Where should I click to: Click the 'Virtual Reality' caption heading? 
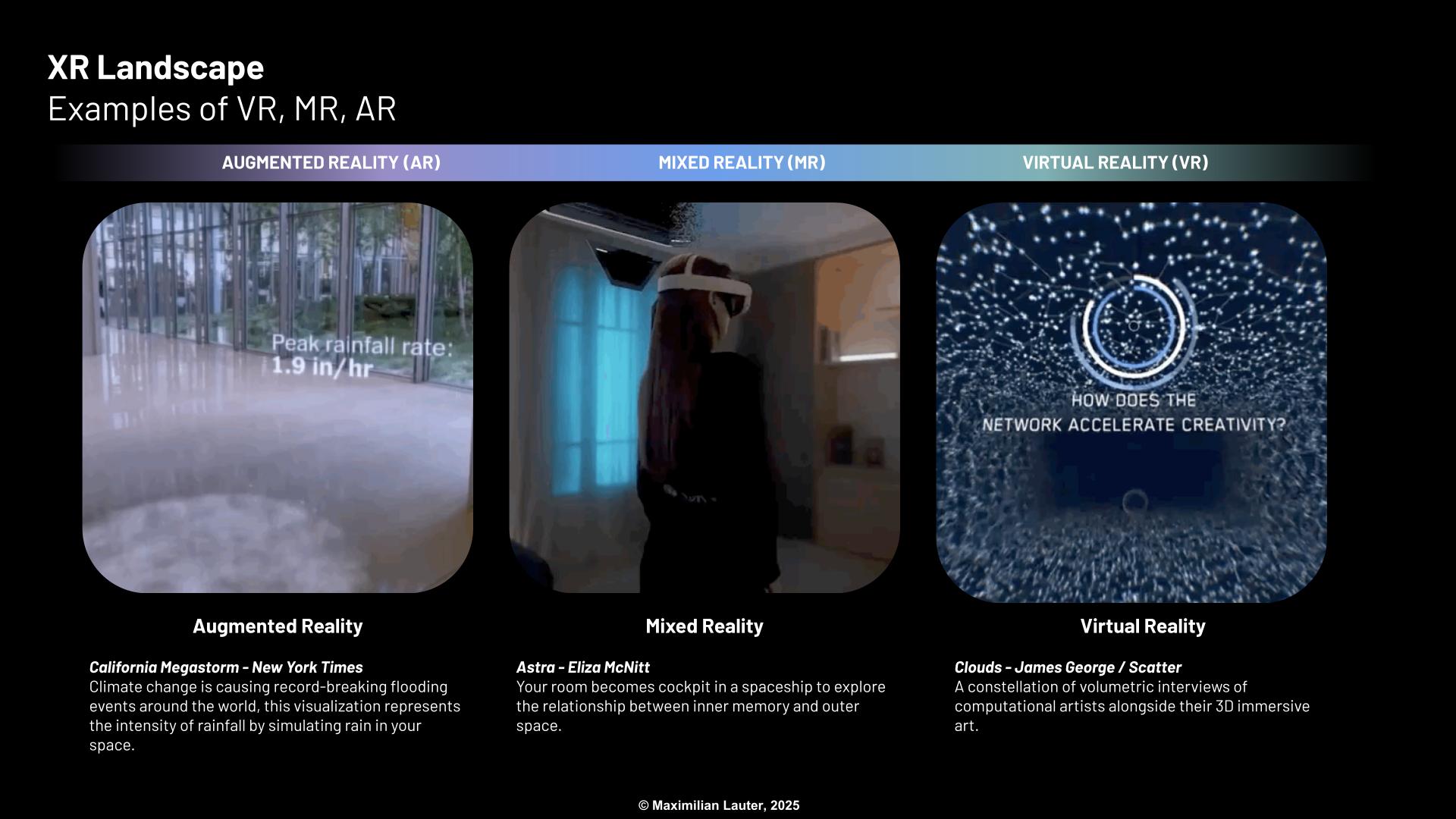click(x=1143, y=626)
